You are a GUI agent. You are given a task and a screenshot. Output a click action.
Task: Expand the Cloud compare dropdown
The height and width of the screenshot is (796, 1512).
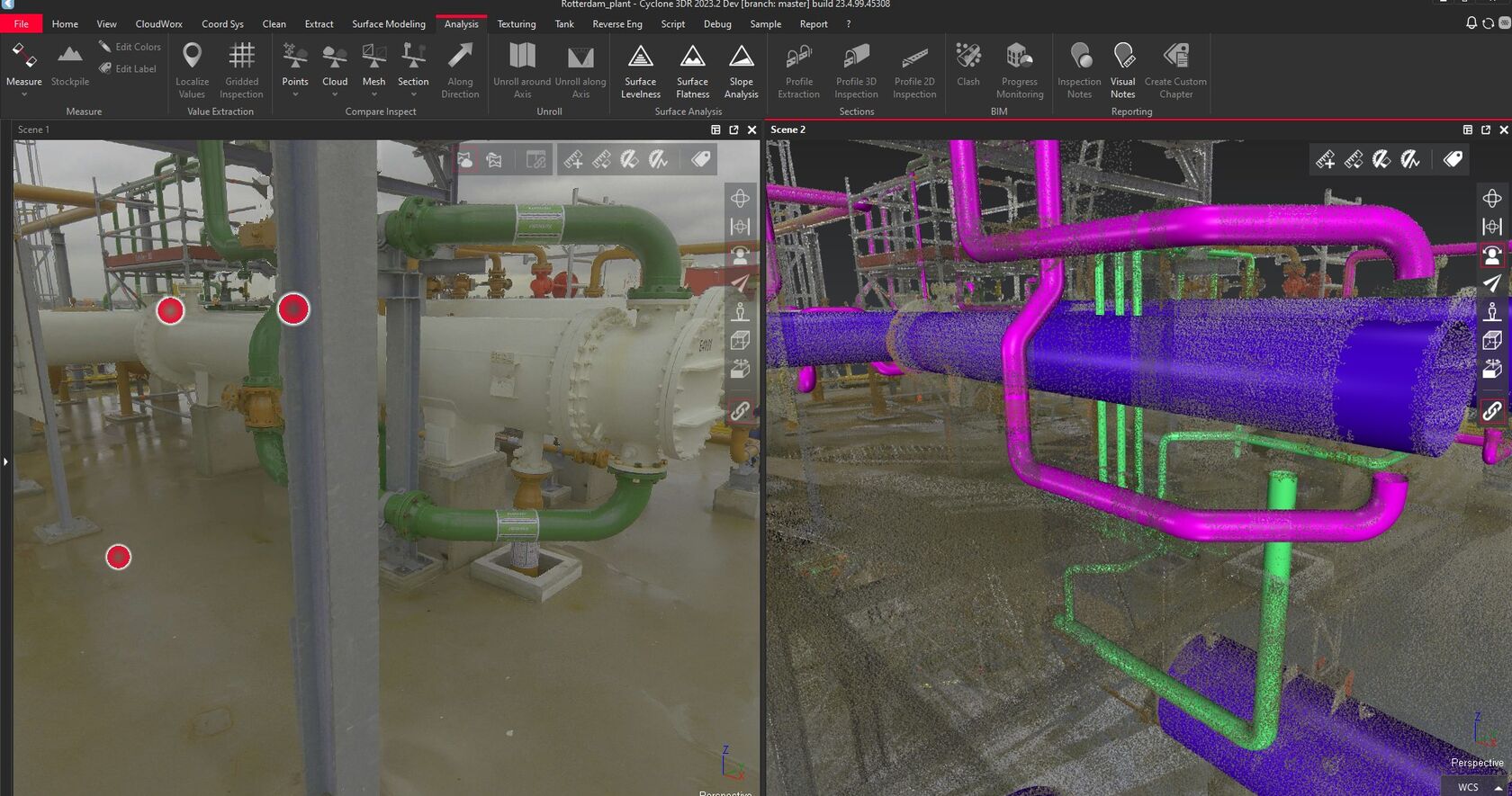pos(335,94)
